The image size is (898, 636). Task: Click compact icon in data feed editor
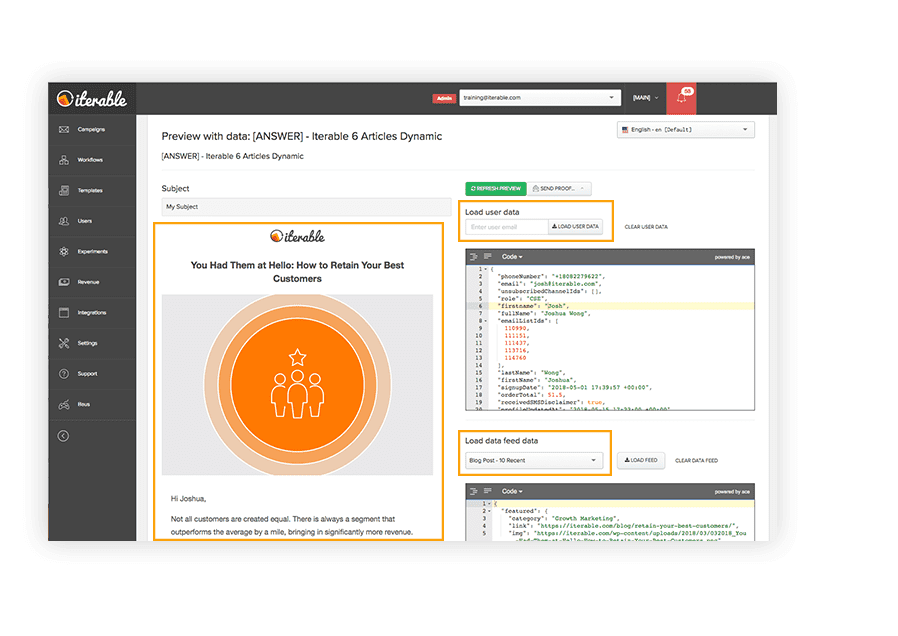pyautogui.click(x=487, y=491)
